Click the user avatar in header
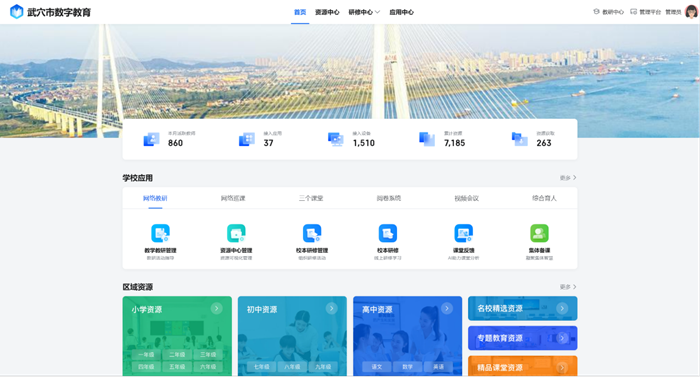The image size is (700, 377). [691, 12]
